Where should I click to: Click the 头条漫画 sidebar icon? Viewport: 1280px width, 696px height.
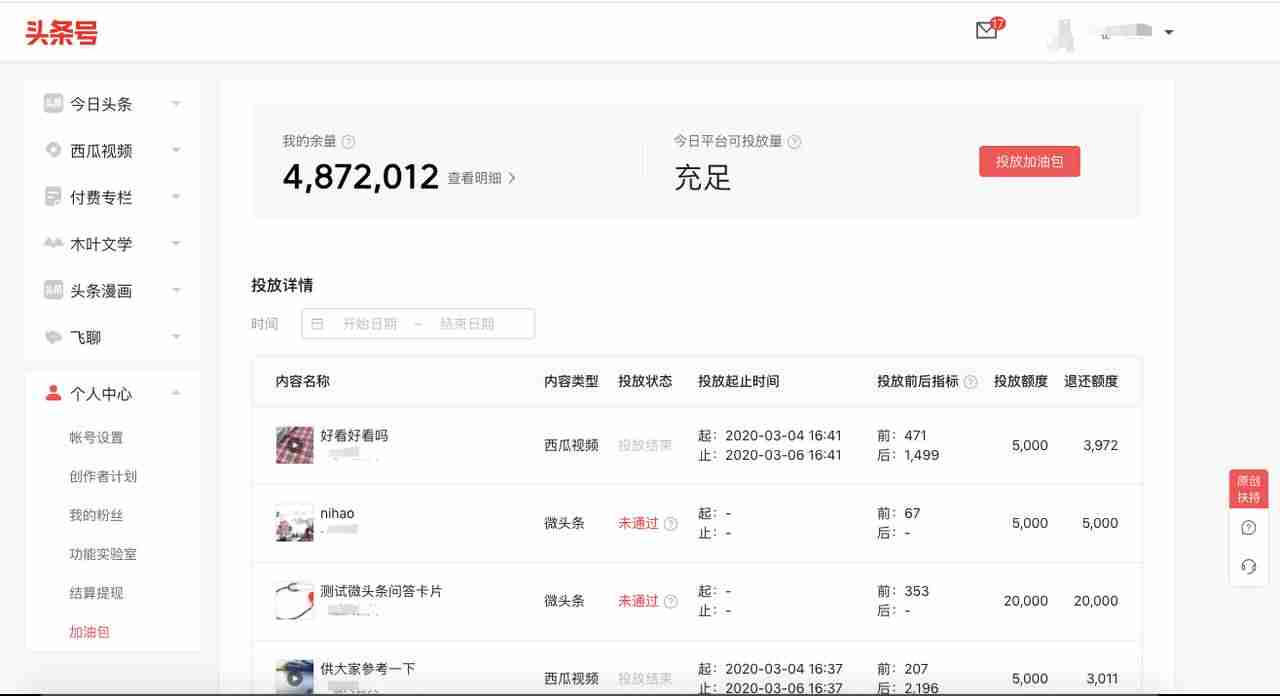pos(53,290)
